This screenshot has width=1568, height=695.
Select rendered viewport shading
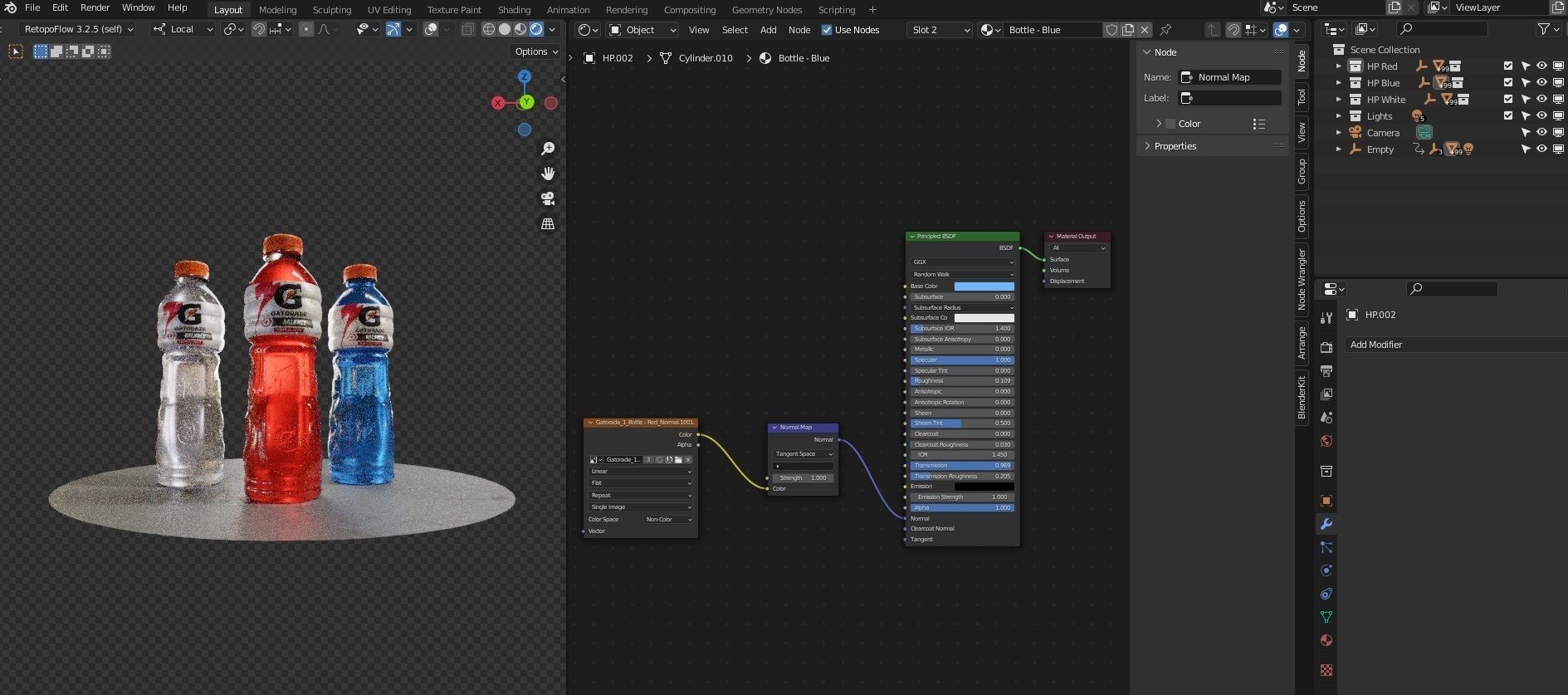pyautogui.click(x=536, y=29)
